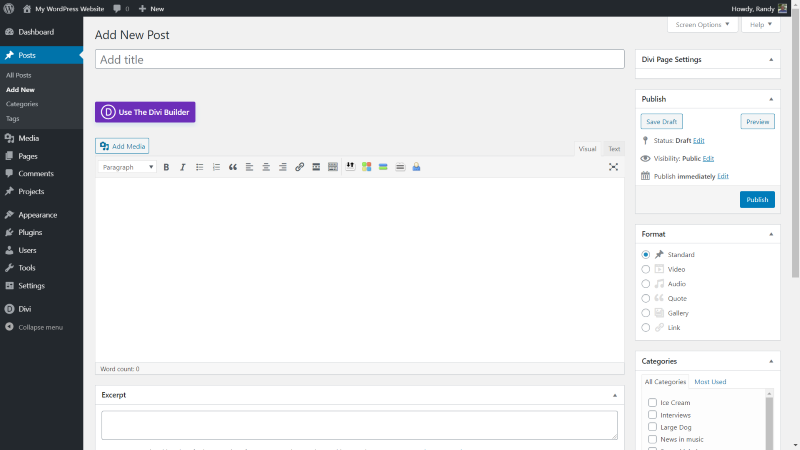
Task: Check the Large Dog category
Action: (652, 427)
